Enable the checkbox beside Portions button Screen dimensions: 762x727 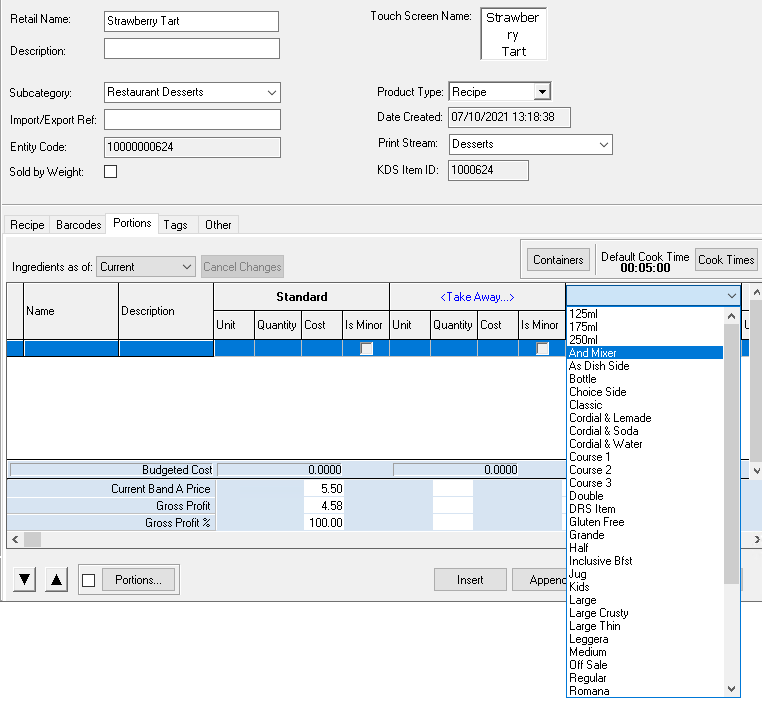tap(90, 580)
